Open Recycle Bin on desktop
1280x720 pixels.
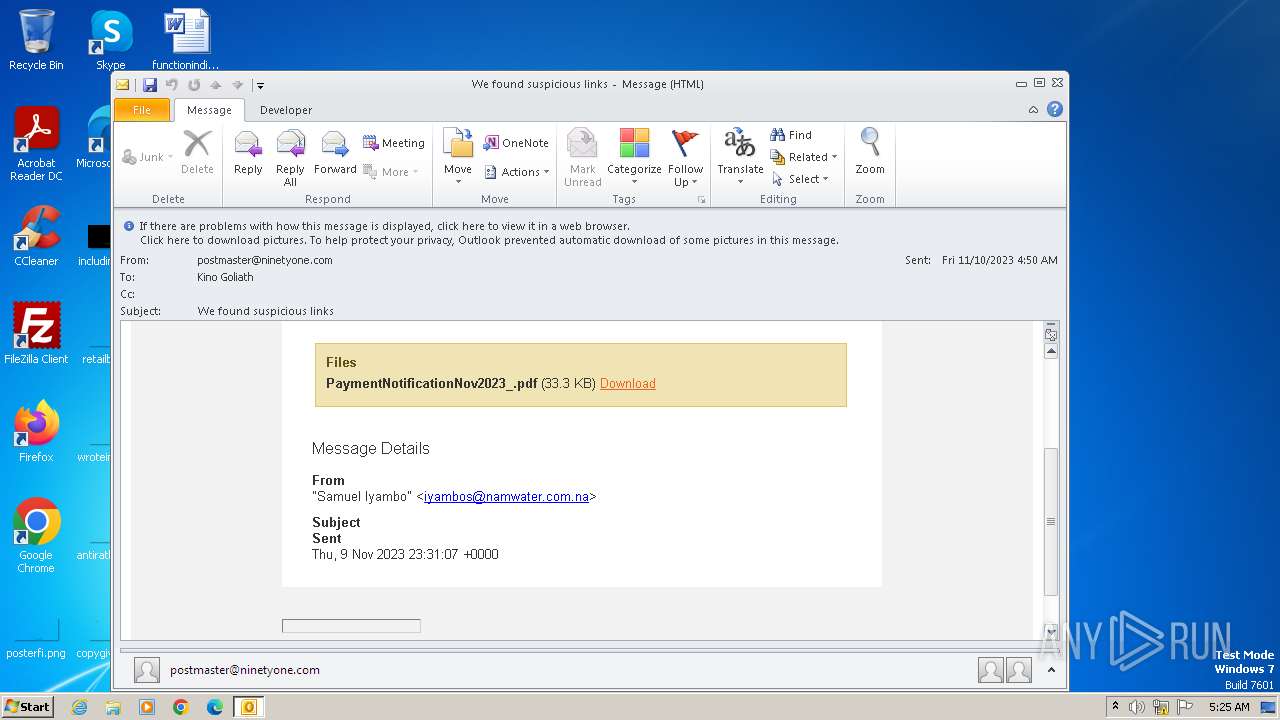[x=36, y=40]
